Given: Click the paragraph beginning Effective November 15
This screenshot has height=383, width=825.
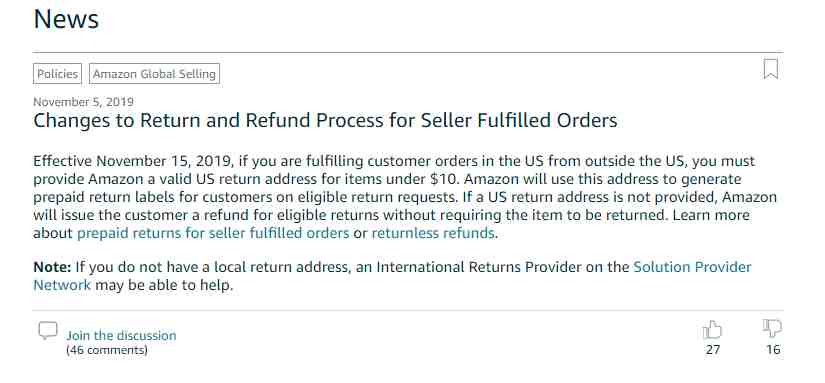Looking at the screenshot, I should pos(405,197).
